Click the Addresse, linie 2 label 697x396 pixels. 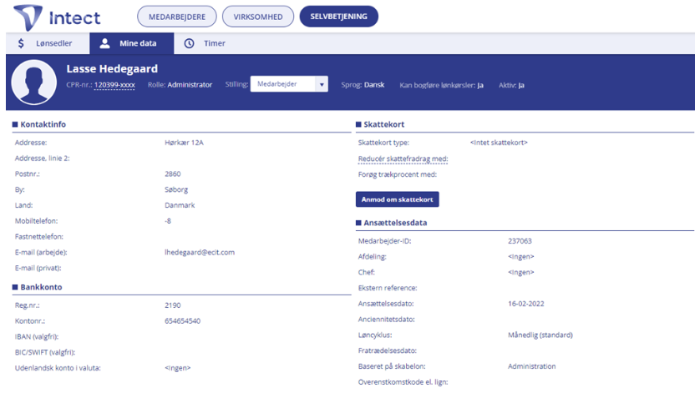42,158
